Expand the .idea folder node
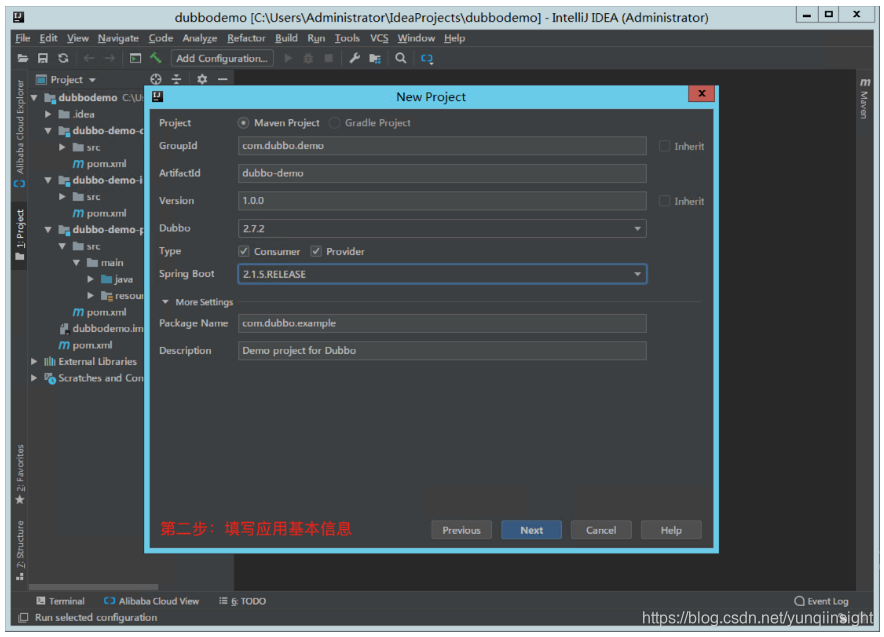884x637 pixels. pos(48,114)
